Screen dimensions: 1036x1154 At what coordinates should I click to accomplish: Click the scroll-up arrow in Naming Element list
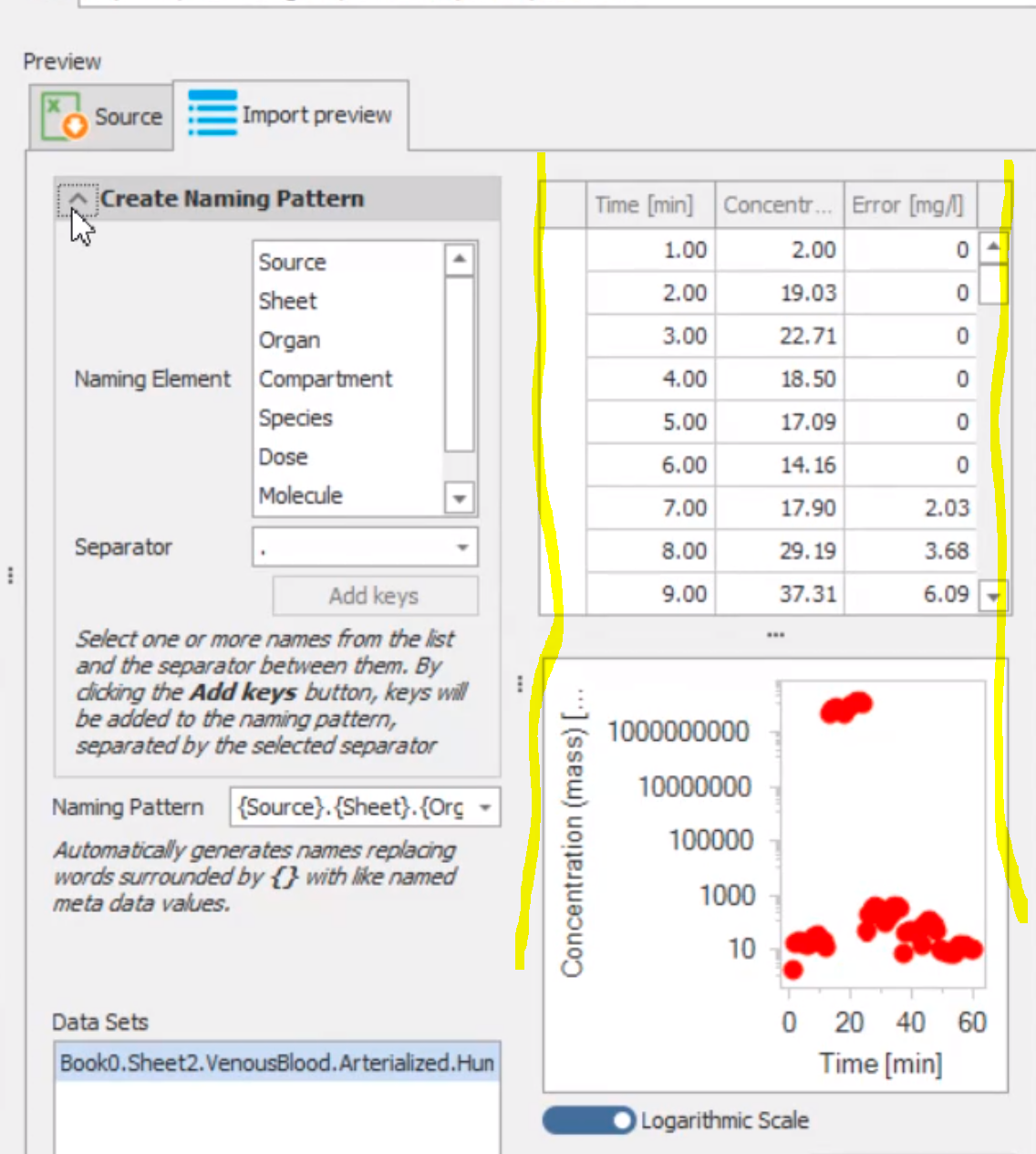461,258
